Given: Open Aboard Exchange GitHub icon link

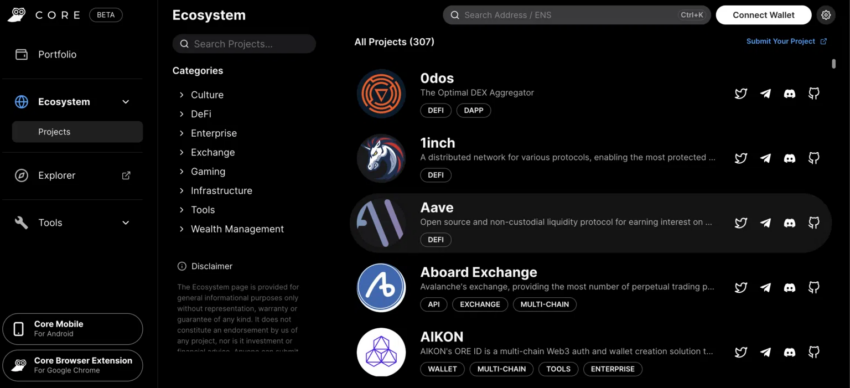Looking at the screenshot, I should [814, 287].
